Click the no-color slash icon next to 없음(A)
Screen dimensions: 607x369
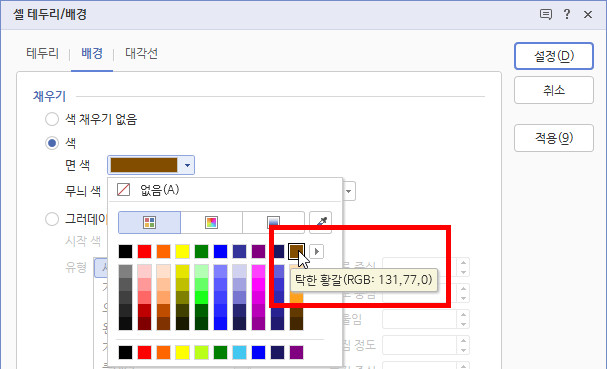pyautogui.click(x=123, y=190)
